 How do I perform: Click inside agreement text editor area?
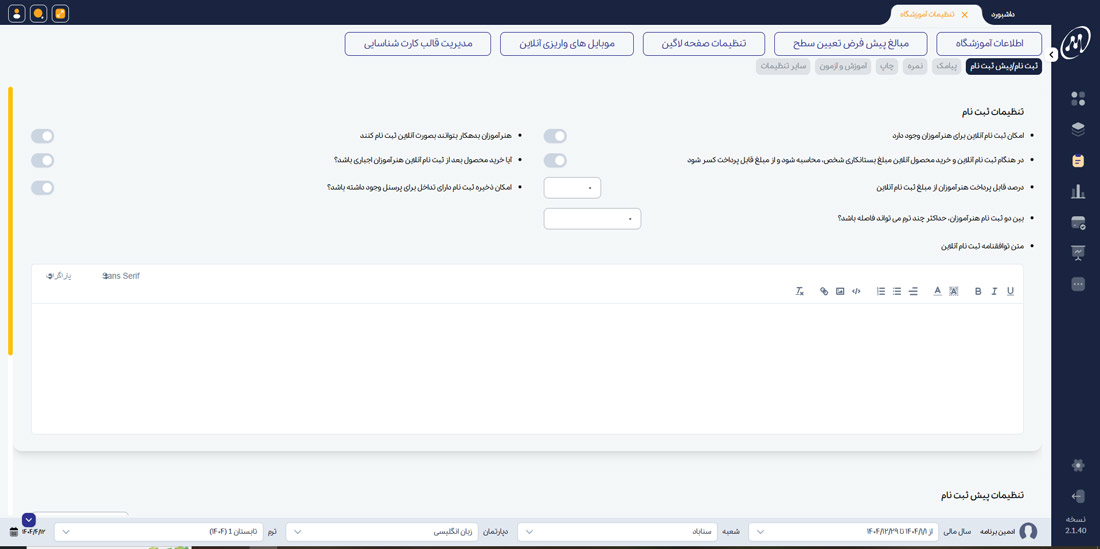tap(528, 368)
